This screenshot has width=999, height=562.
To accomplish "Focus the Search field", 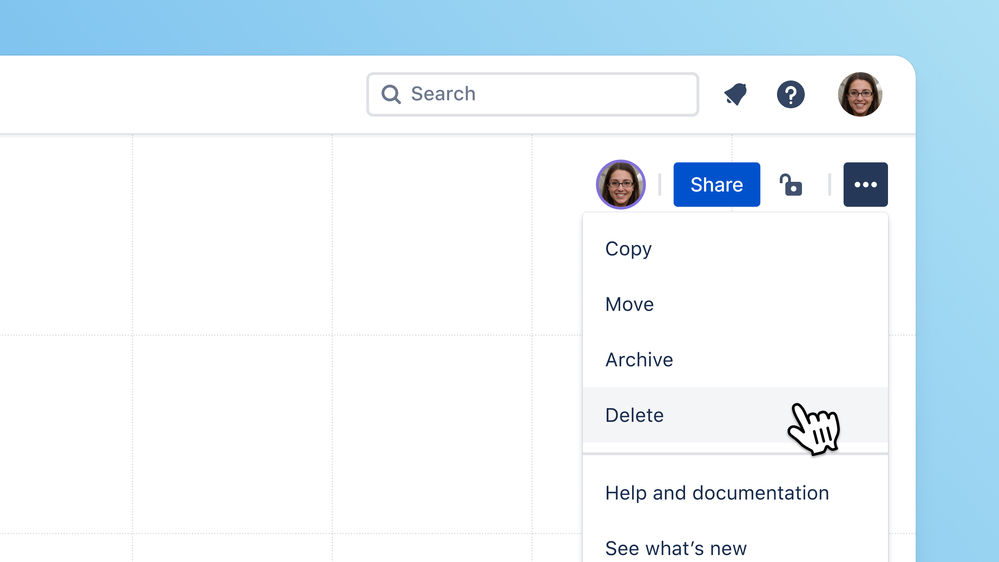I will [533, 94].
